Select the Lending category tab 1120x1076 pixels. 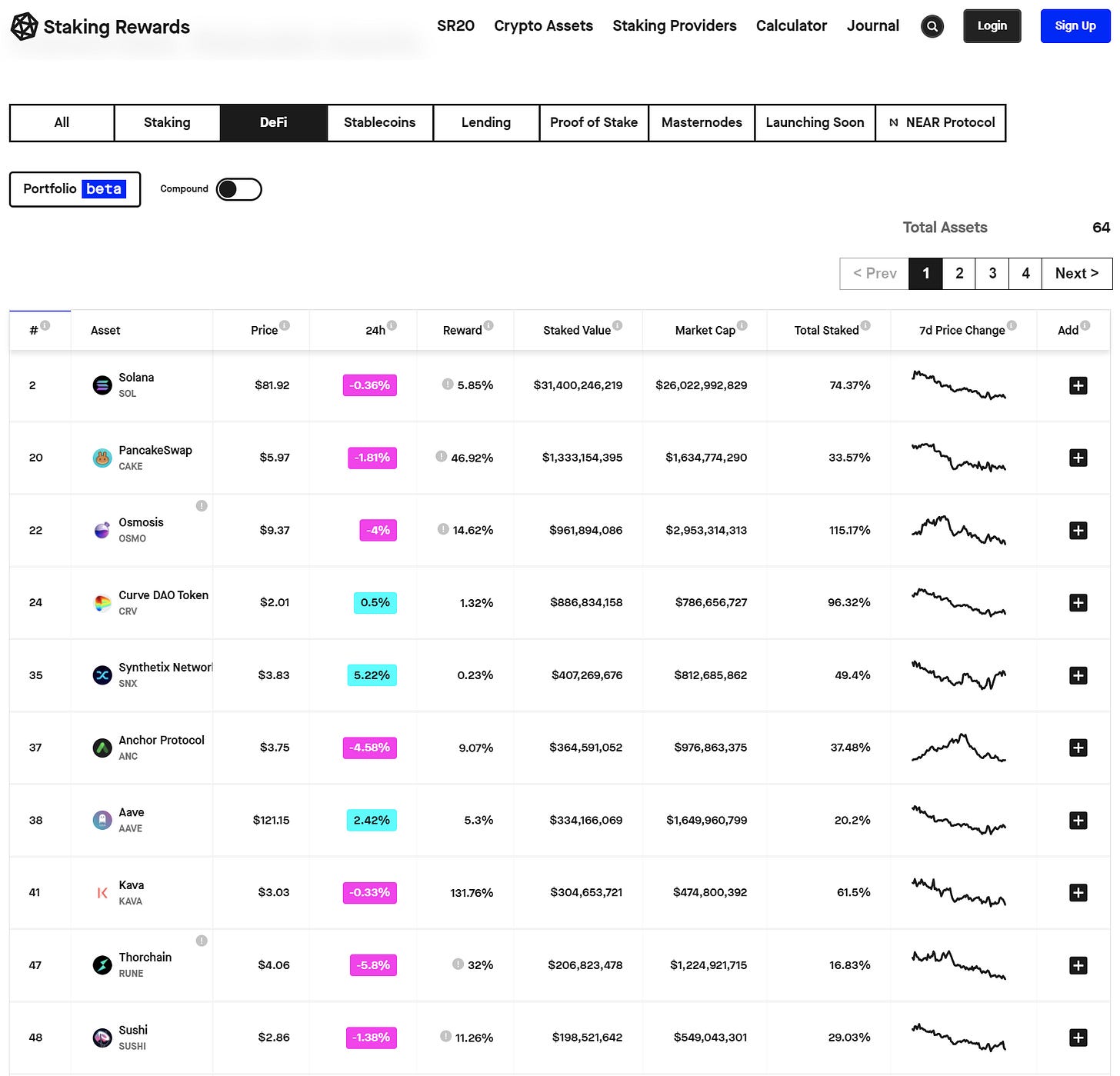click(x=486, y=123)
